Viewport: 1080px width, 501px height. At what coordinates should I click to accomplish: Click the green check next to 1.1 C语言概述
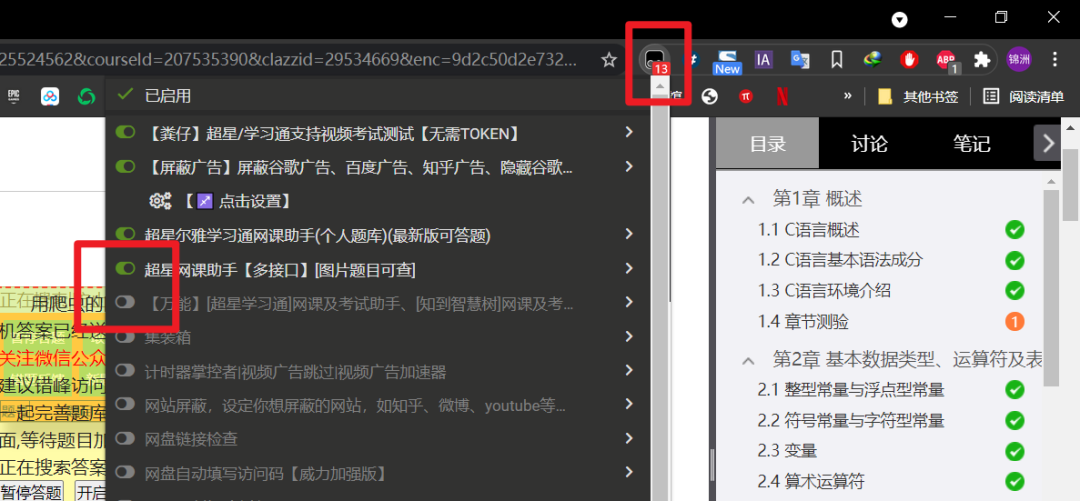click(1015, 229)
